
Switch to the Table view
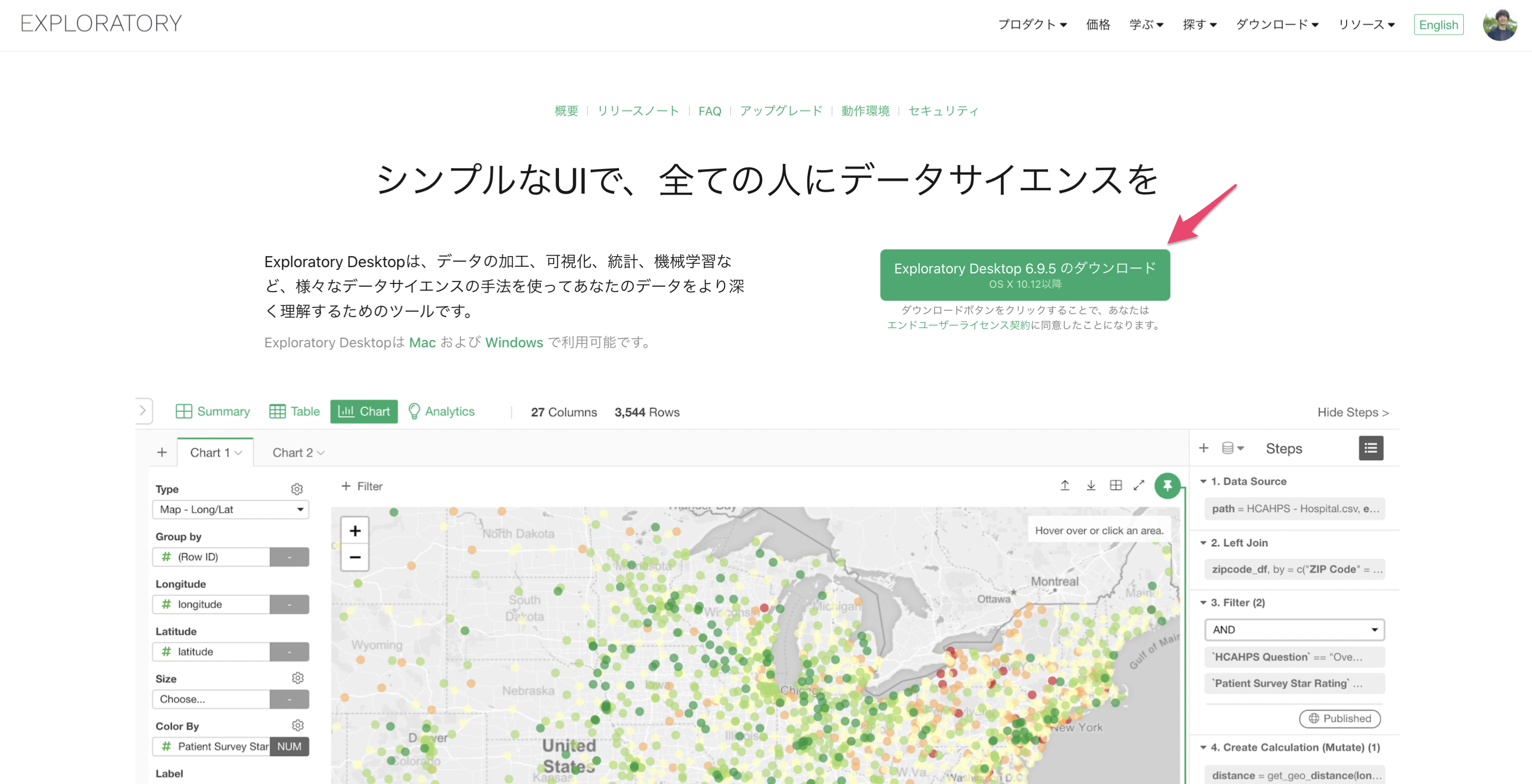(x=295, y=411)
